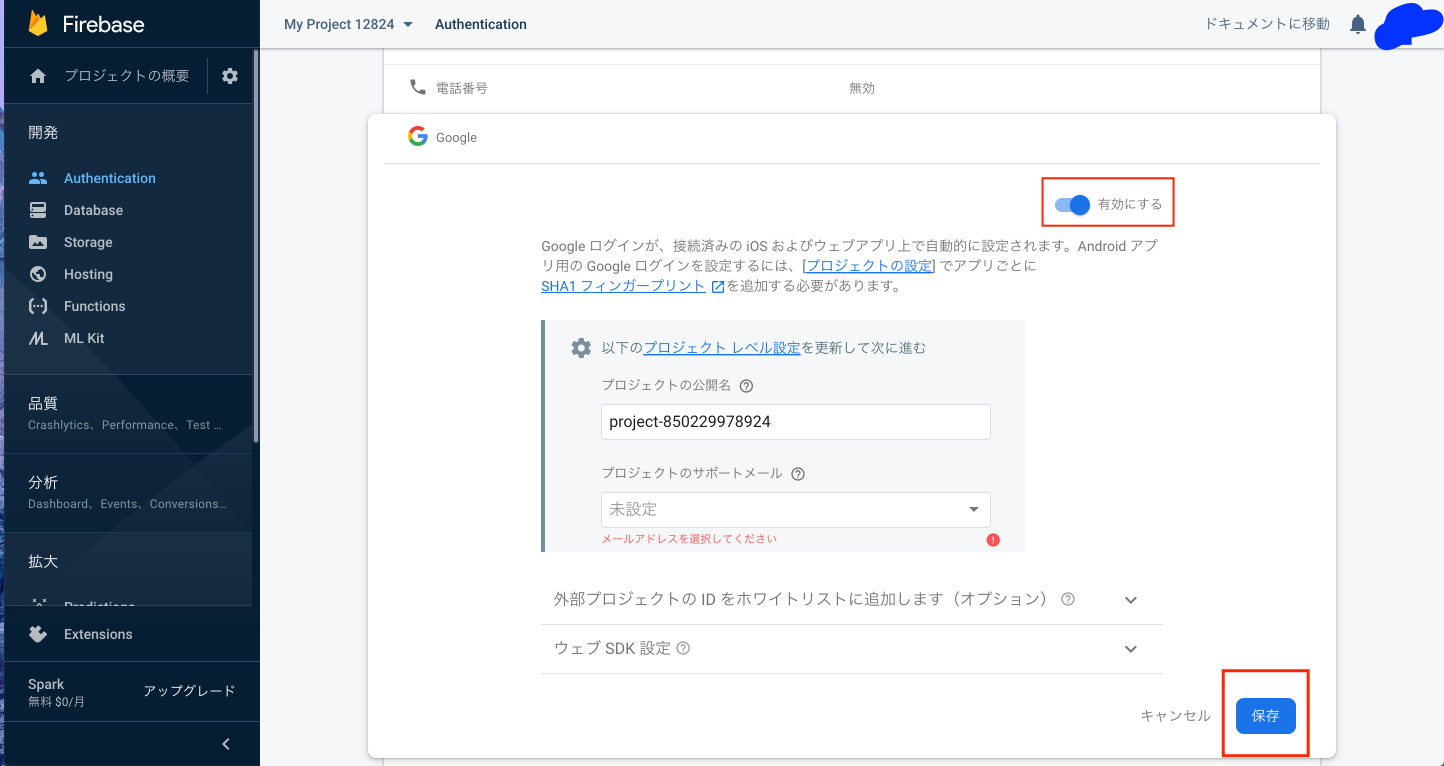Navigate to Hosting

point(89,273)
